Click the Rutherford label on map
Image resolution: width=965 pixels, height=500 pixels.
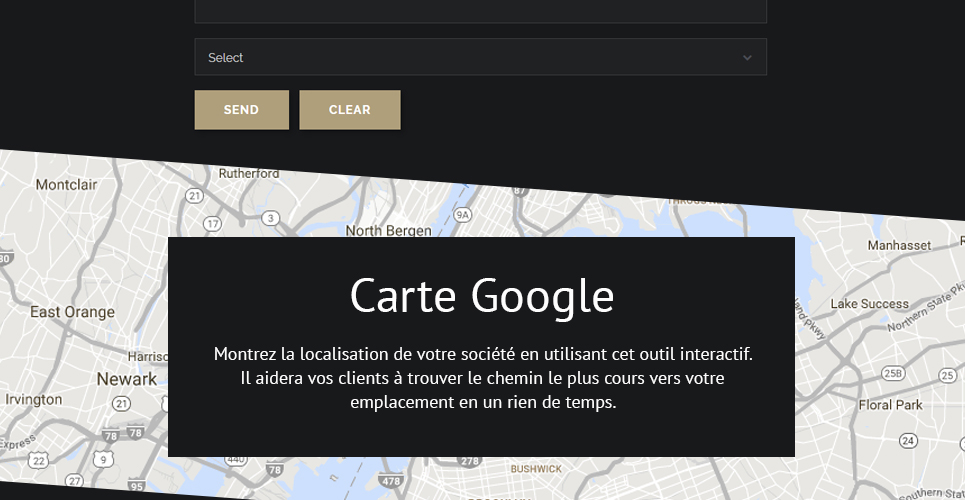coord(249,174)
